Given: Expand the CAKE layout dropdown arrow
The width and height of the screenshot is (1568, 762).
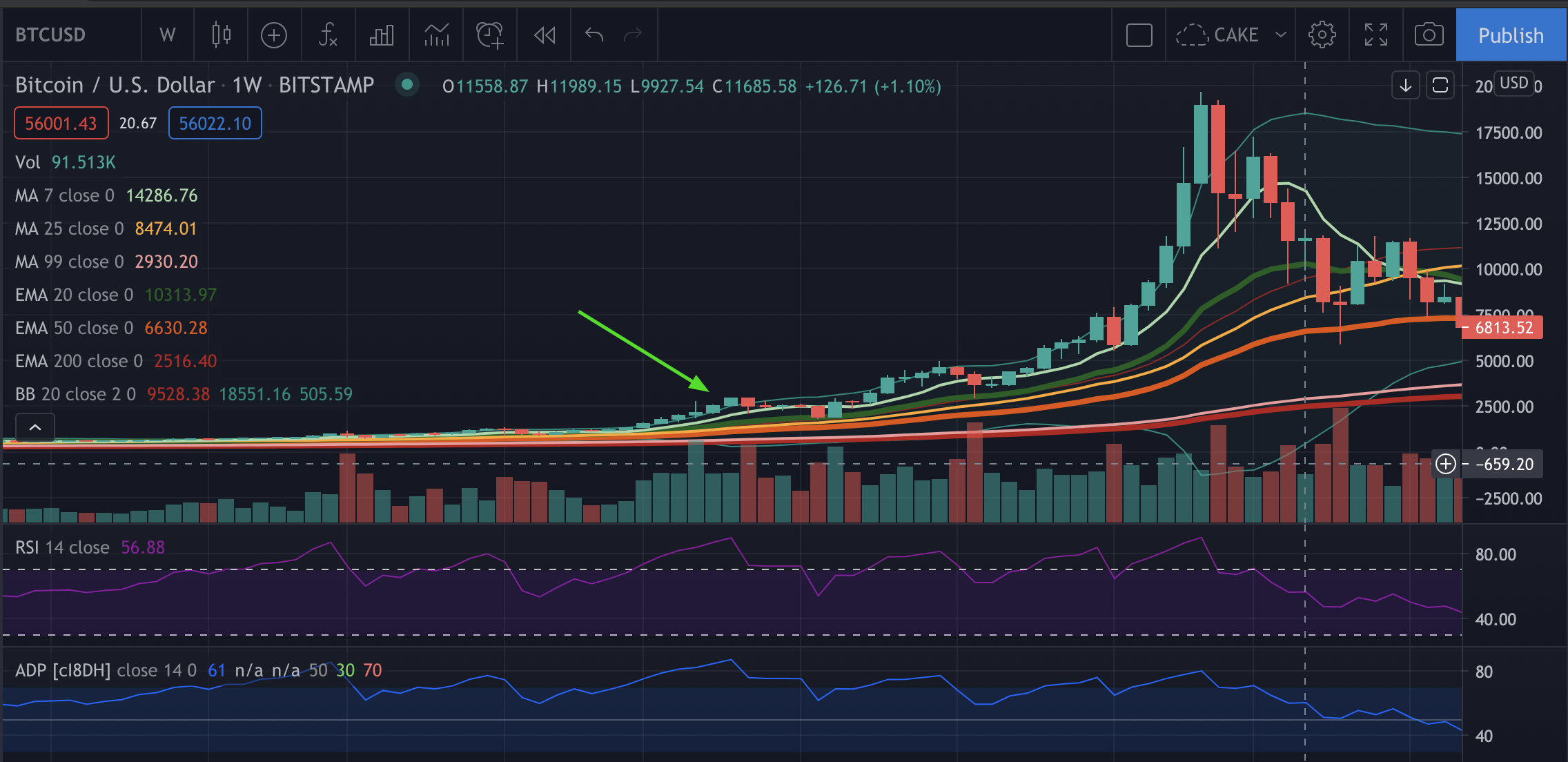Looking at the screenshot, I should point(1281,35).
